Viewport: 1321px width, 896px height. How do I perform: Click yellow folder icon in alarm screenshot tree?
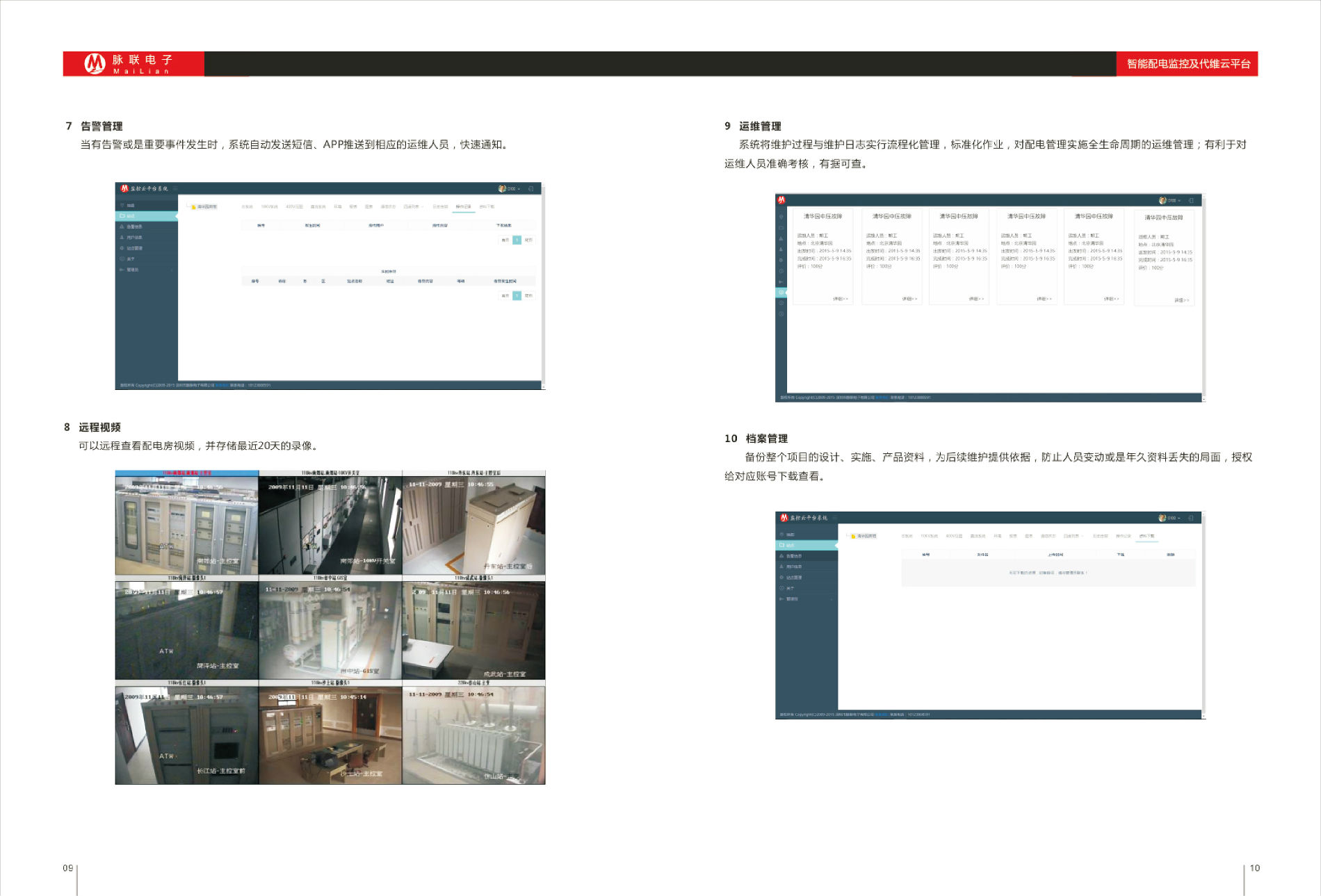(x=193, y=207)
